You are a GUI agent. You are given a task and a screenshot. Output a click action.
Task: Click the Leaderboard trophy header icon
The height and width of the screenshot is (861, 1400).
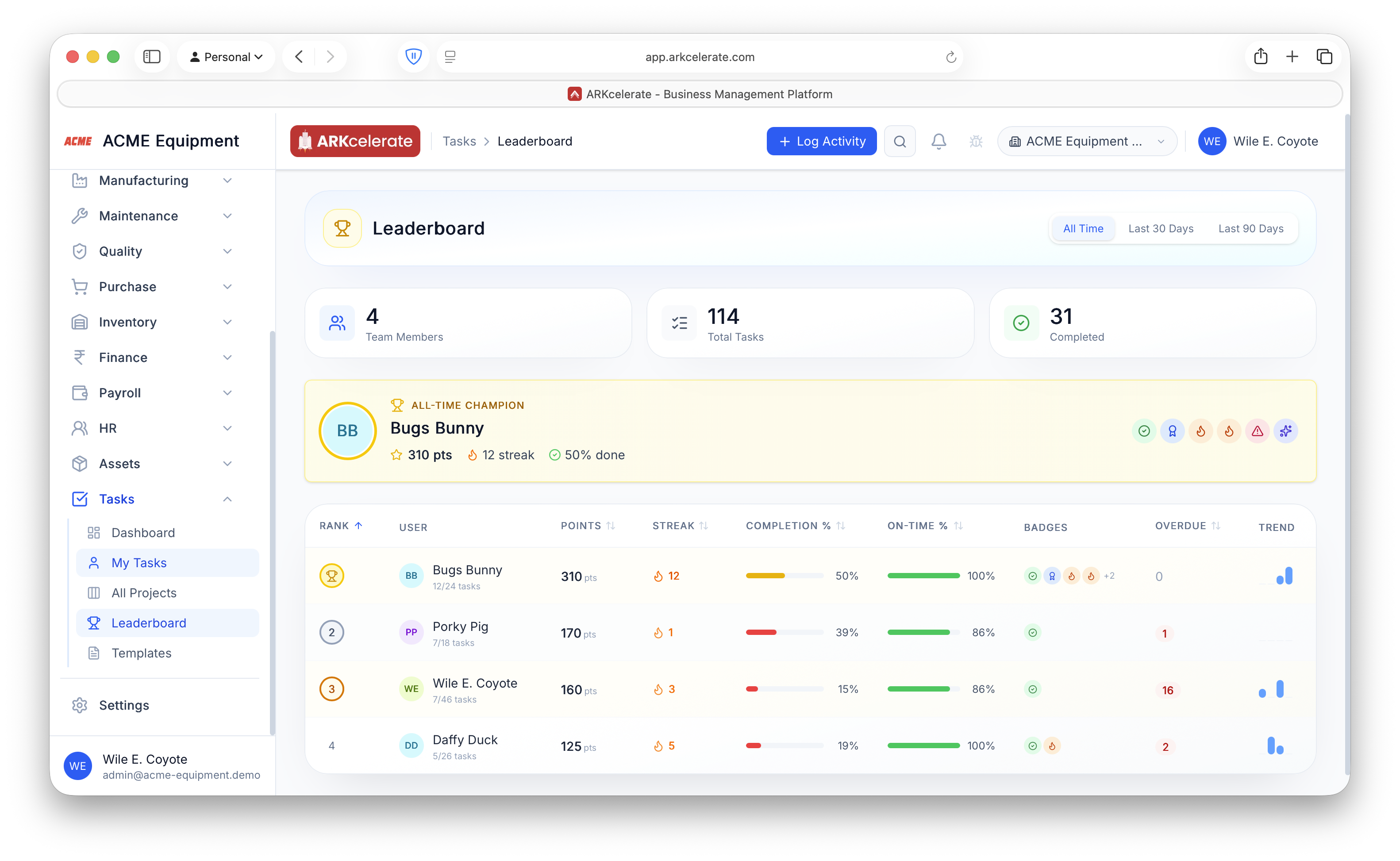point(342,228)
